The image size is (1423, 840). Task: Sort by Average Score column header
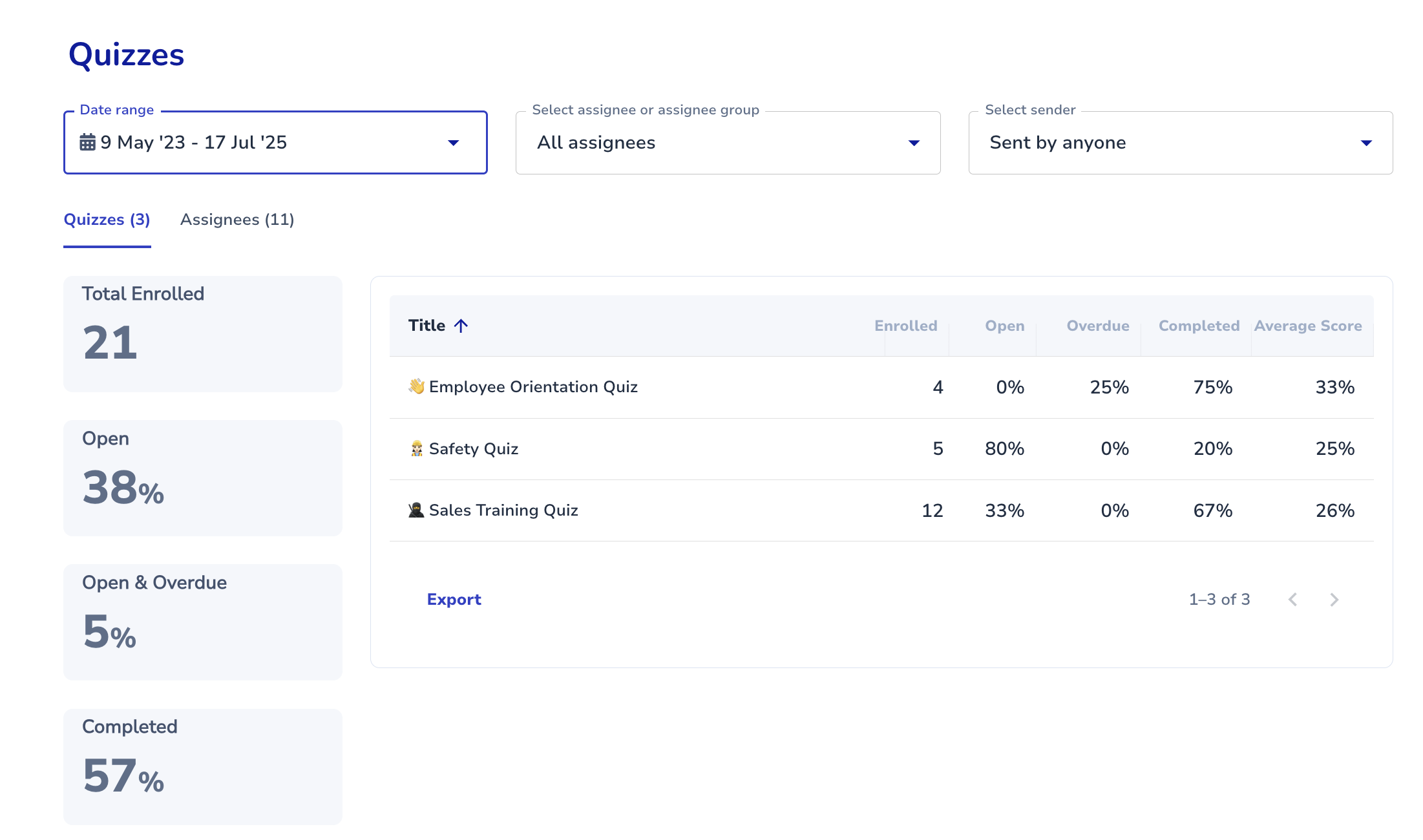[x=1307, y=326]
